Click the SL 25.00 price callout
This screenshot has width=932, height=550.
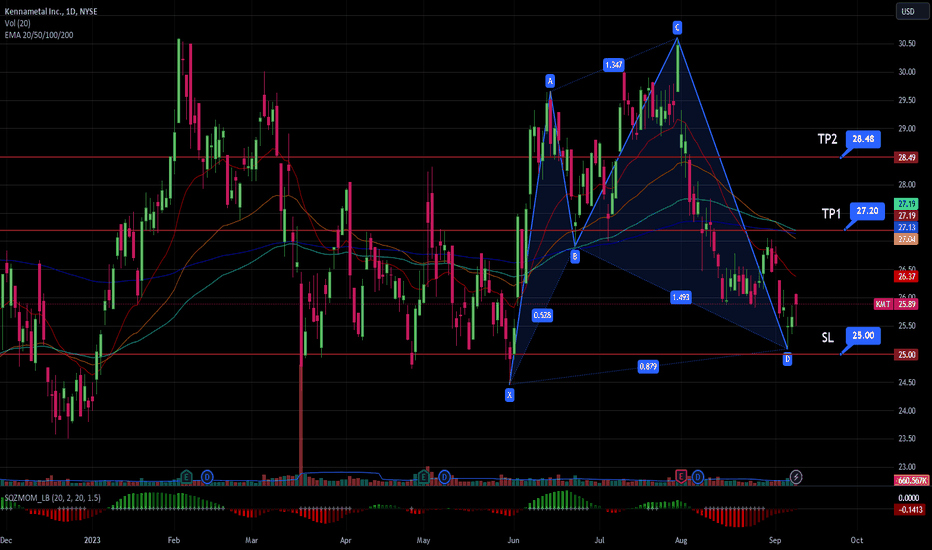[863, 335]
